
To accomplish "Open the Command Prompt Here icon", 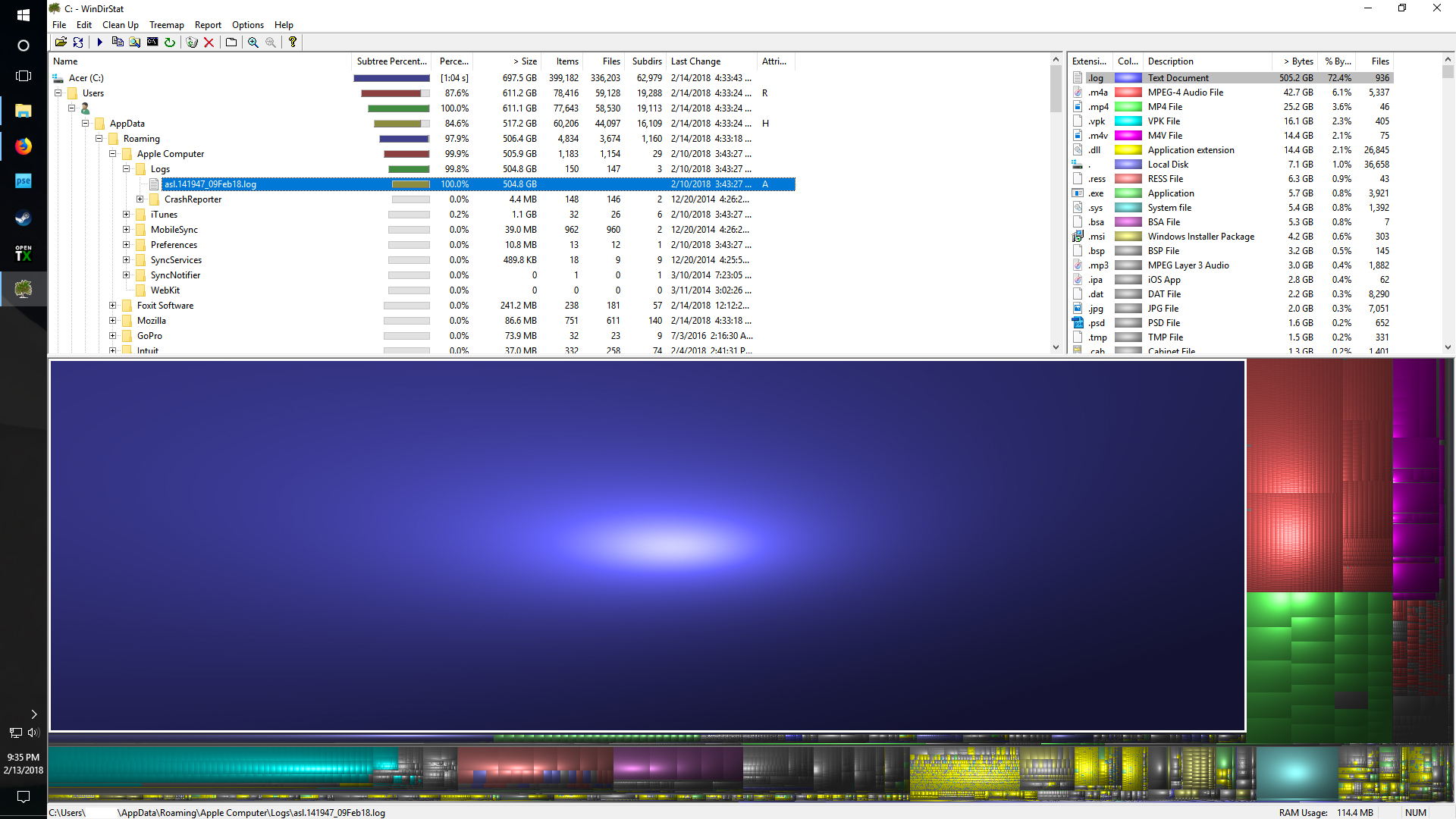I will click(x=152, y=42).
